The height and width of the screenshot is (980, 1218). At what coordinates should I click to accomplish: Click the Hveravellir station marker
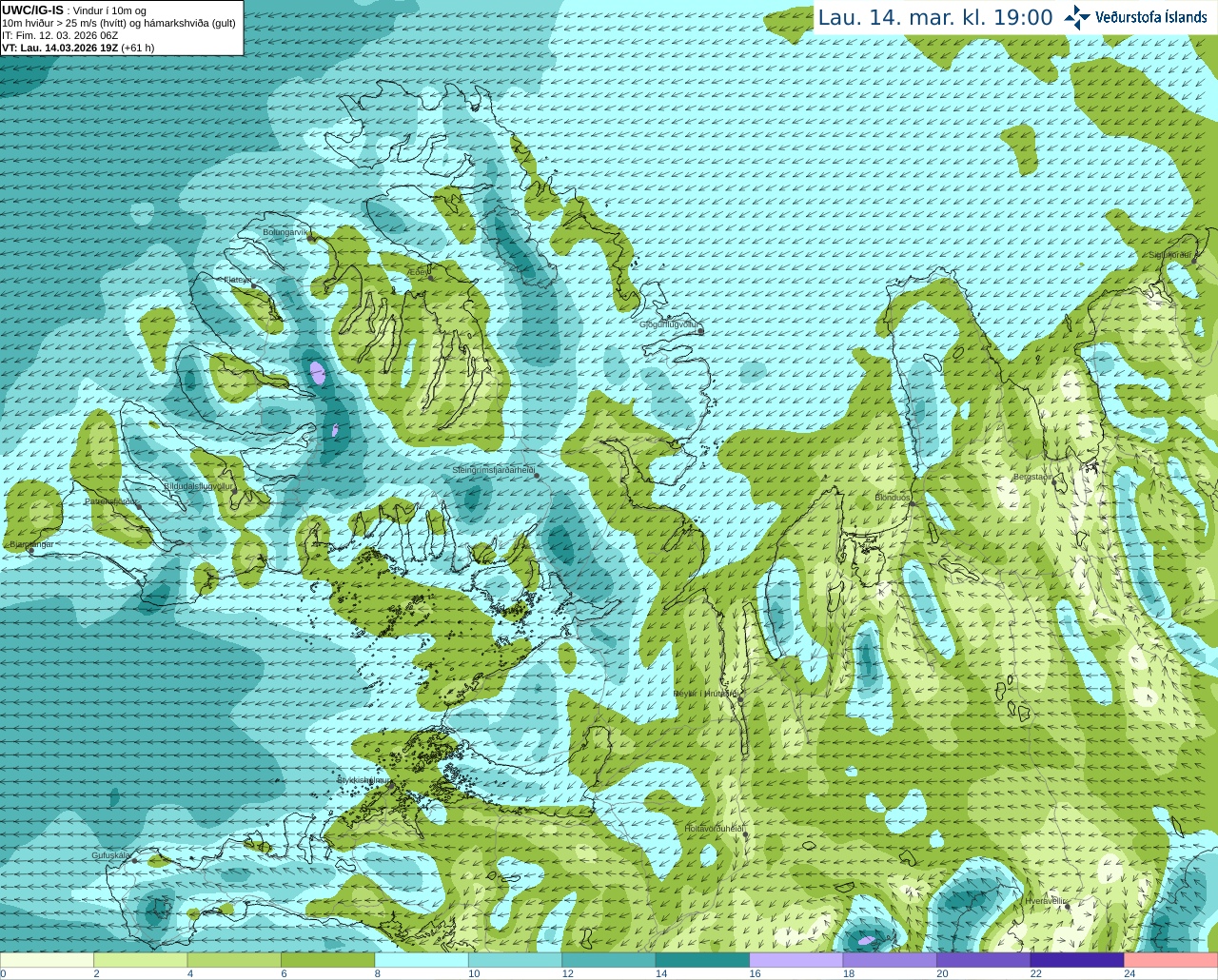pyautogui.click(x=1068, y=906)
